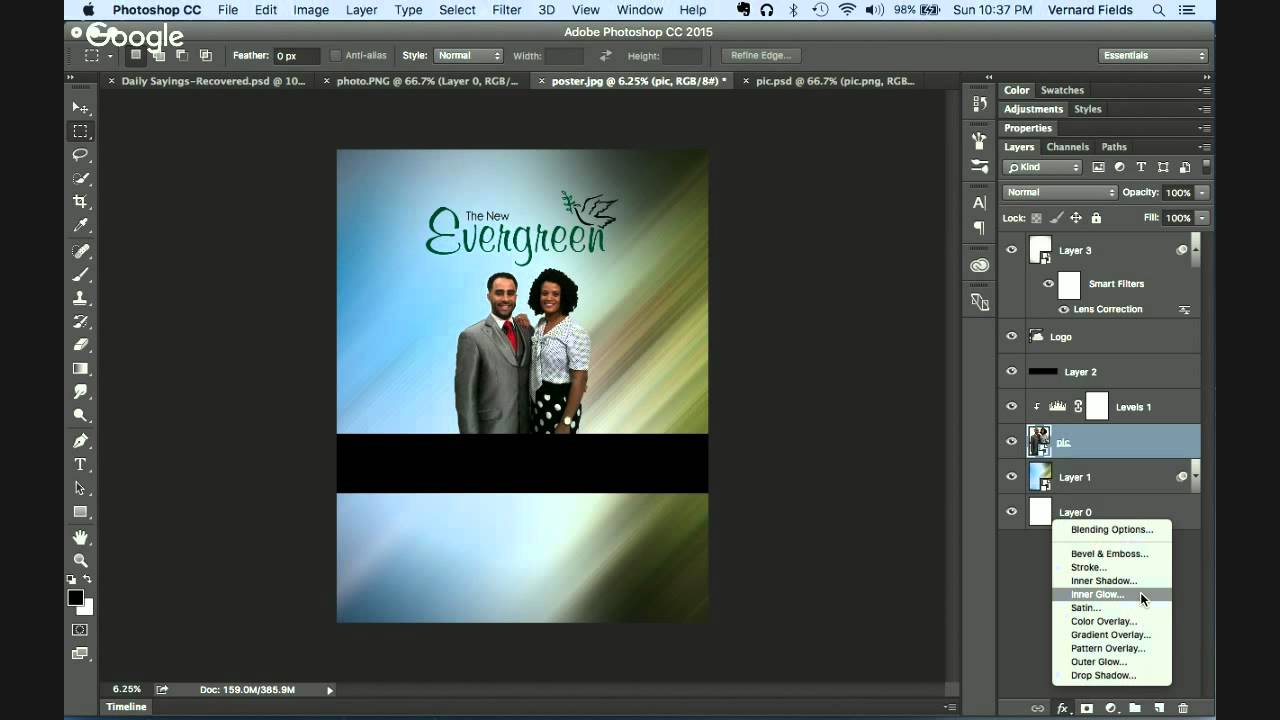Click the Feather input field
Image resolution: width=1280 pixels, height=720 pixels.
coord(297,56)
